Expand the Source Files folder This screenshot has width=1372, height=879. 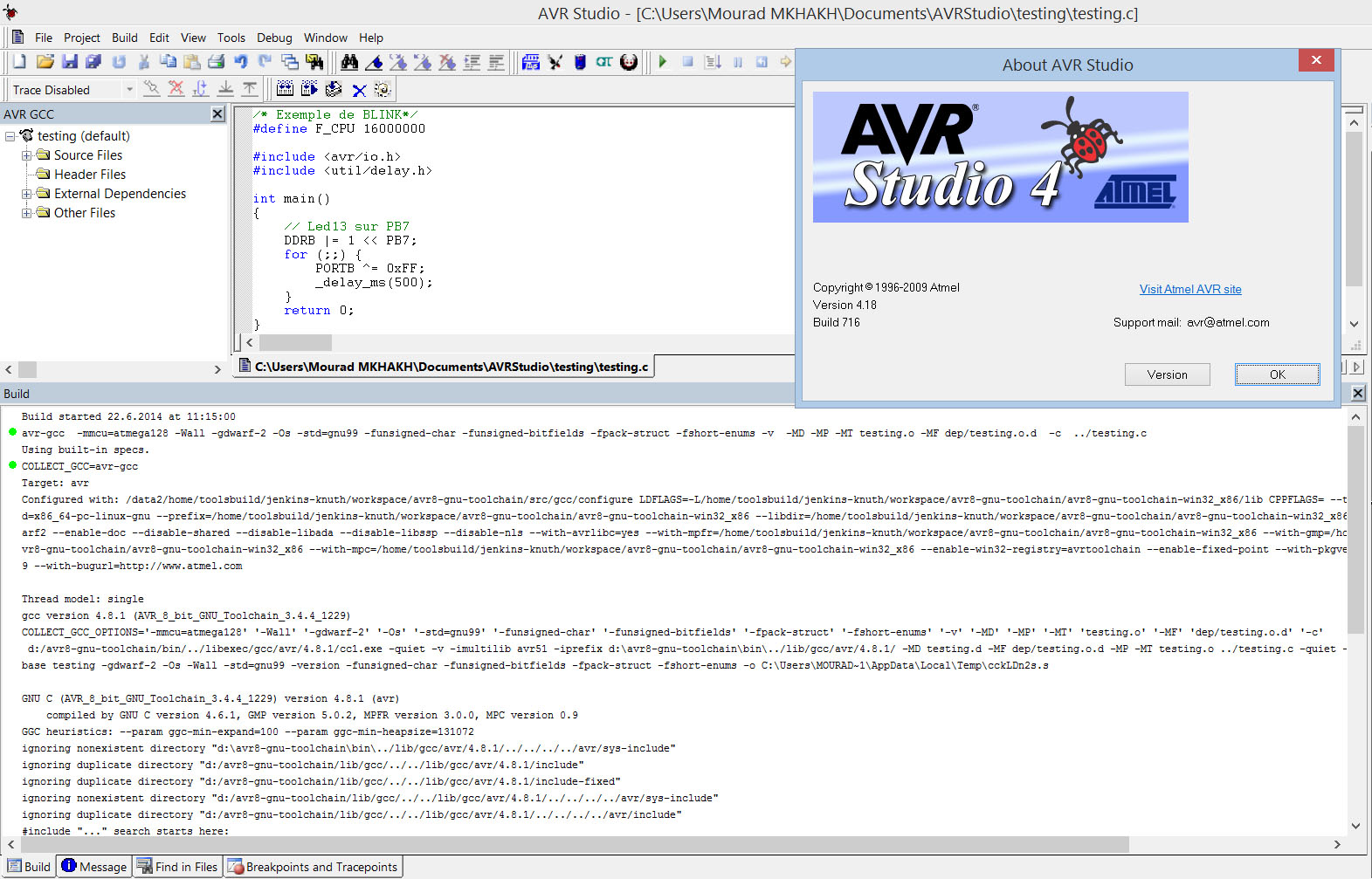[x=26, y=155]
